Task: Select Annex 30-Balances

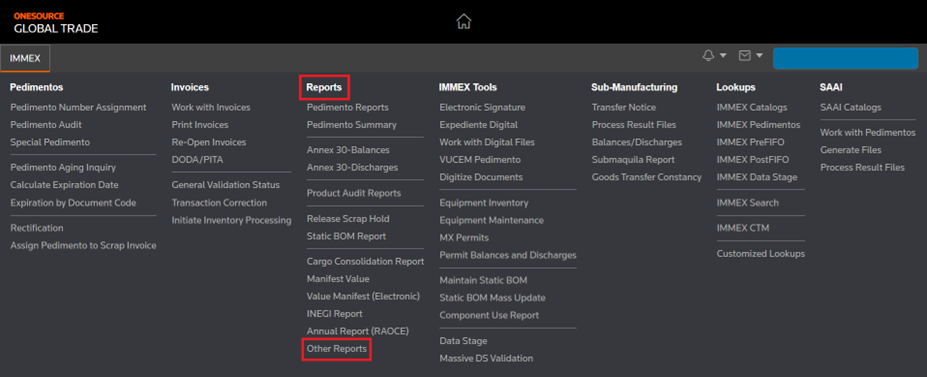Action: [348, 150]
